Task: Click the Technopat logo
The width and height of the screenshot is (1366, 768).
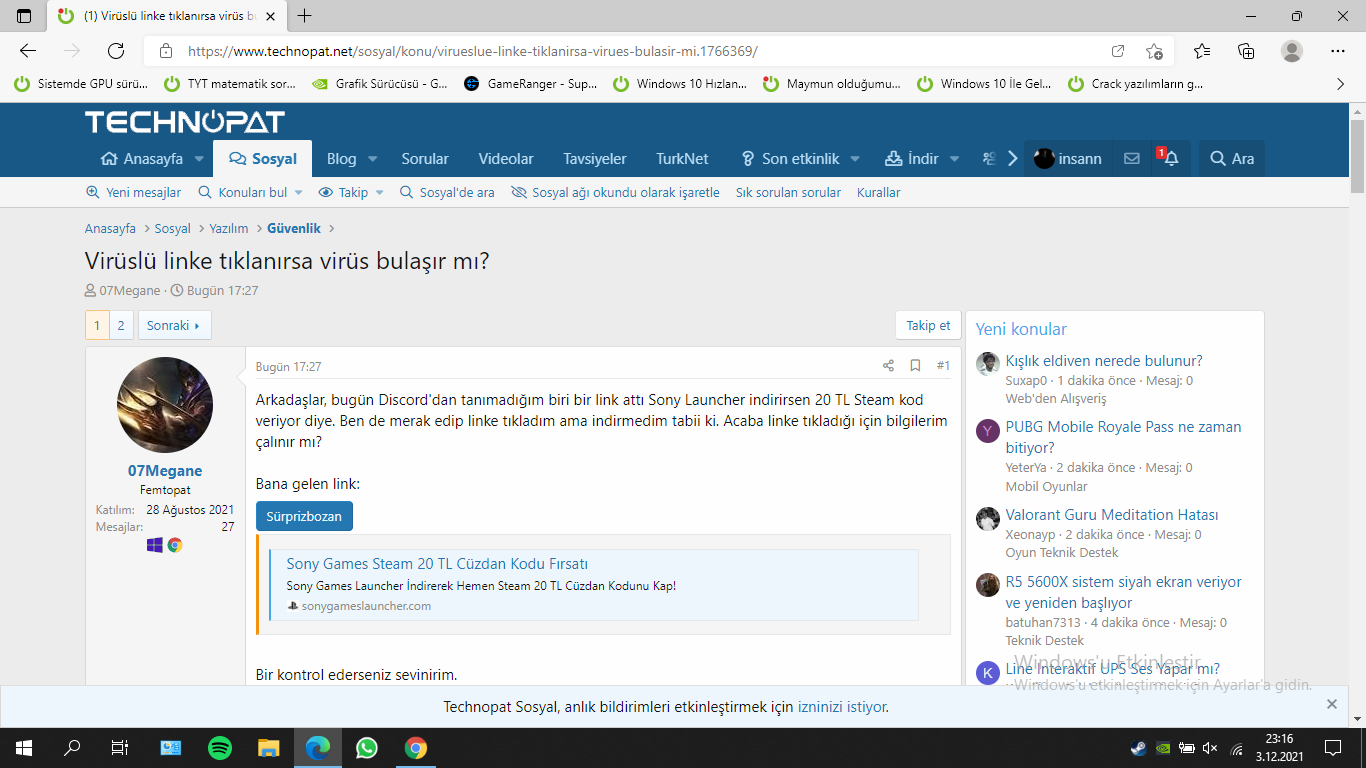Action: [x=185, y=122]
